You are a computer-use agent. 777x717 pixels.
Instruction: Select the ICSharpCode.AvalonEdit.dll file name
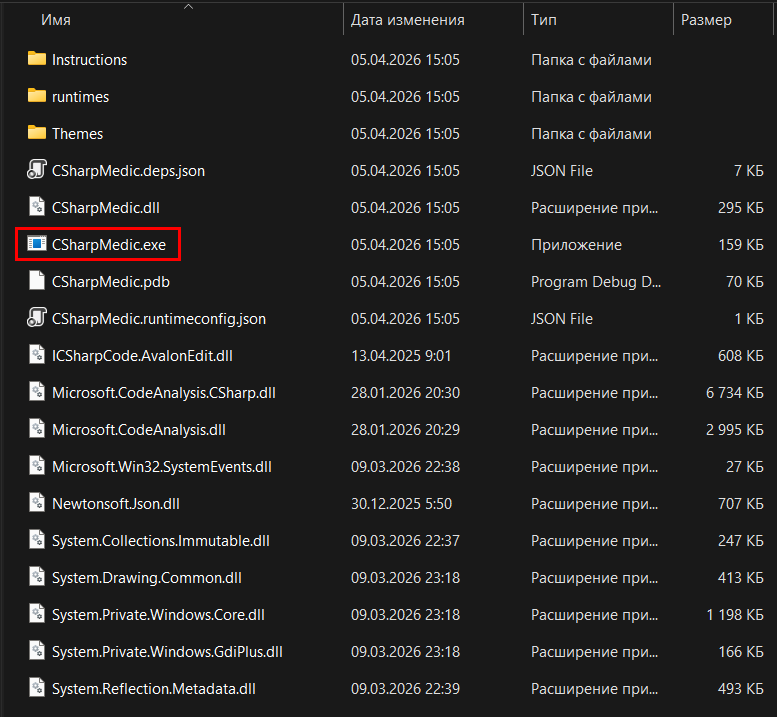click(x=142, y=355)
